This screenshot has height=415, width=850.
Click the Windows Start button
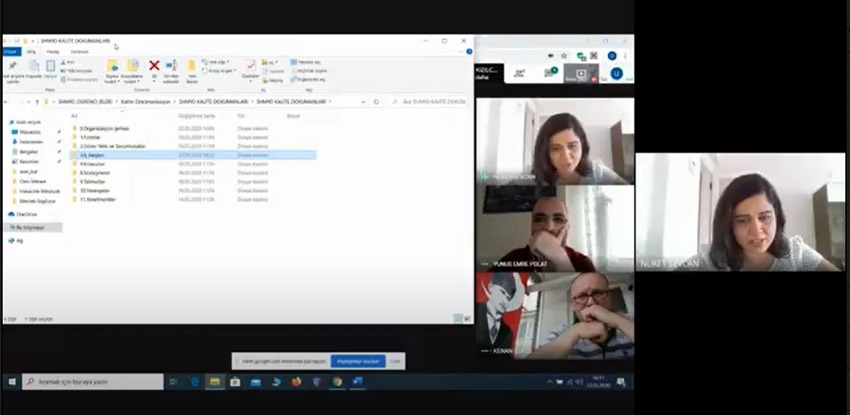click(12, 382)
